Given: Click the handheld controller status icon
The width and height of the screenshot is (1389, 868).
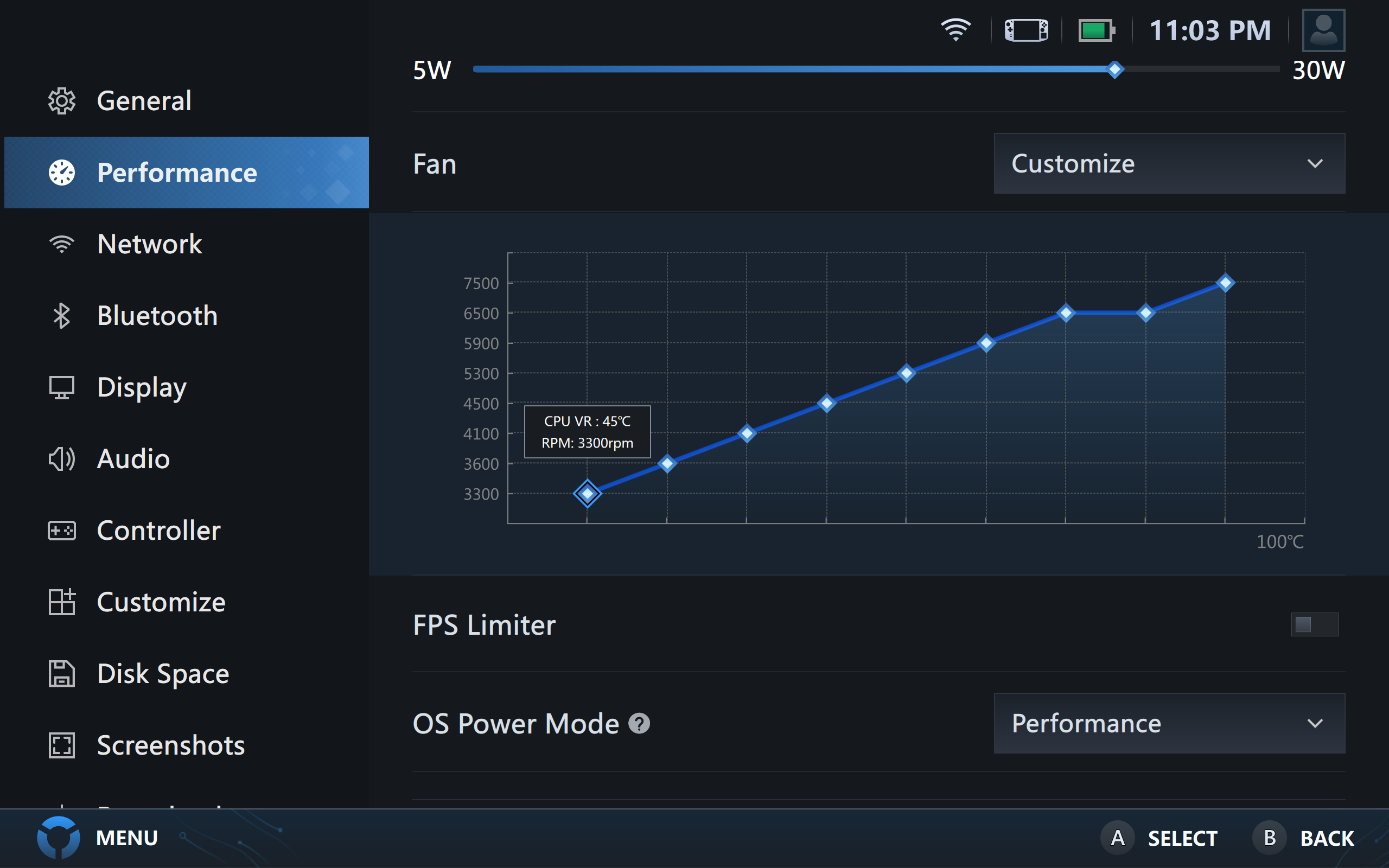Looking at the screenshot, I should coord(1026,30).
